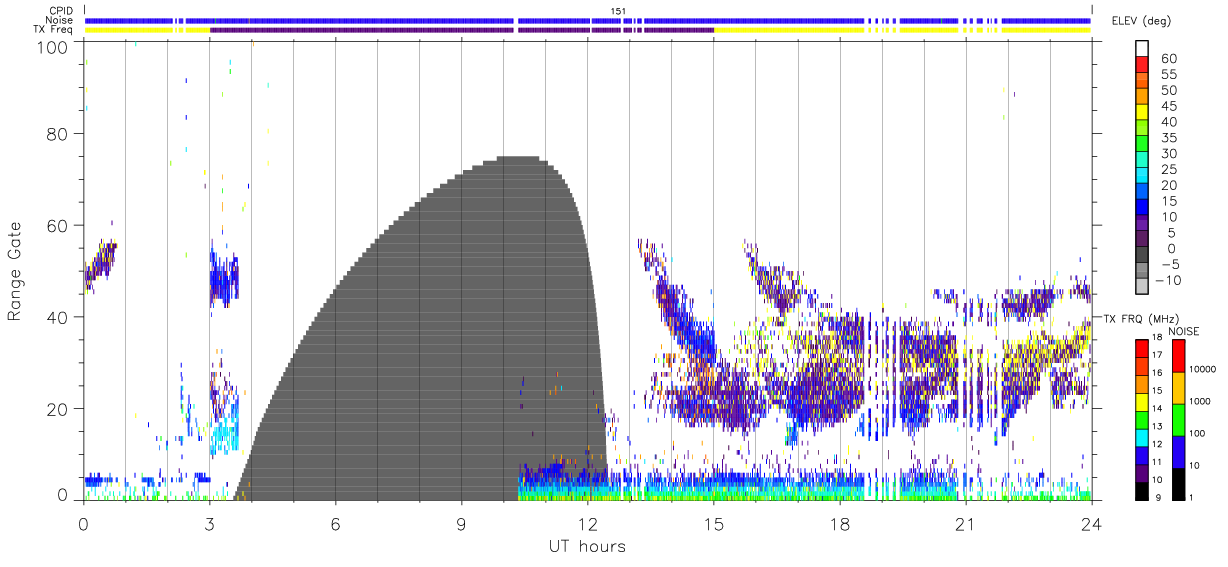Select the 100 label on NOISE scale

[x=1197, y=433]
